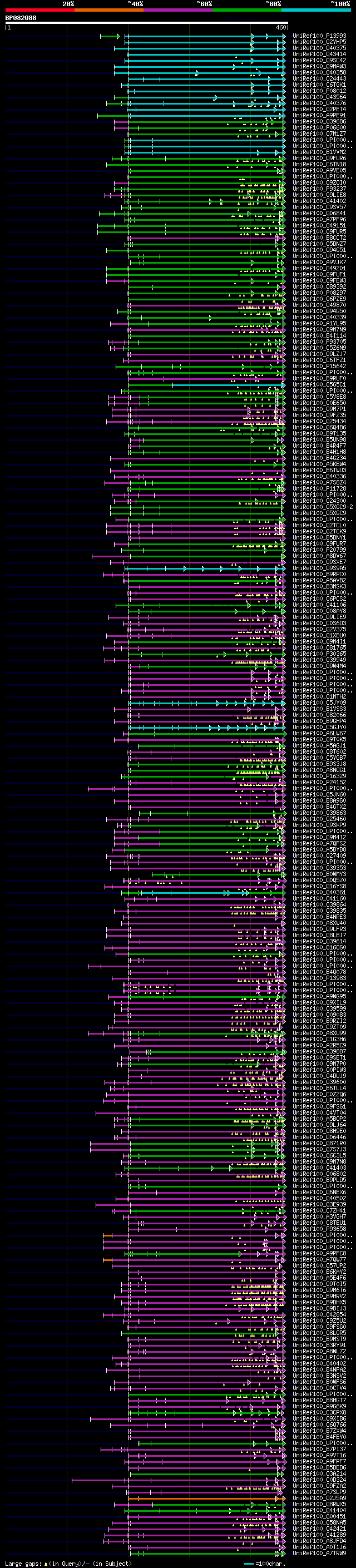Viewport: 356px width, 1568px height.
Task: Click the UniRef100_Q9MAW3 label
Action: click(319, 66)
